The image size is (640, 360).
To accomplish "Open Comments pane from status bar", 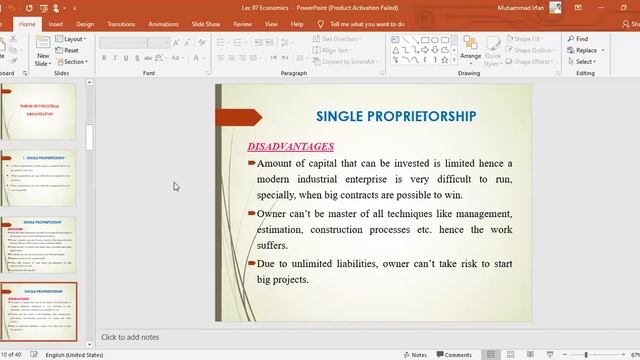I will point(454,355).
